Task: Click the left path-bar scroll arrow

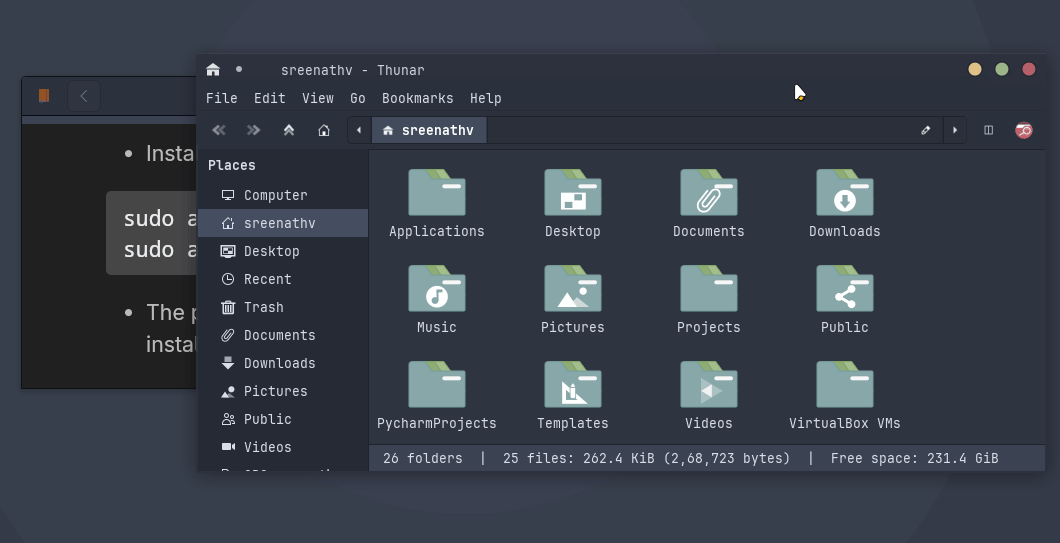Action: tap(359, 130)
